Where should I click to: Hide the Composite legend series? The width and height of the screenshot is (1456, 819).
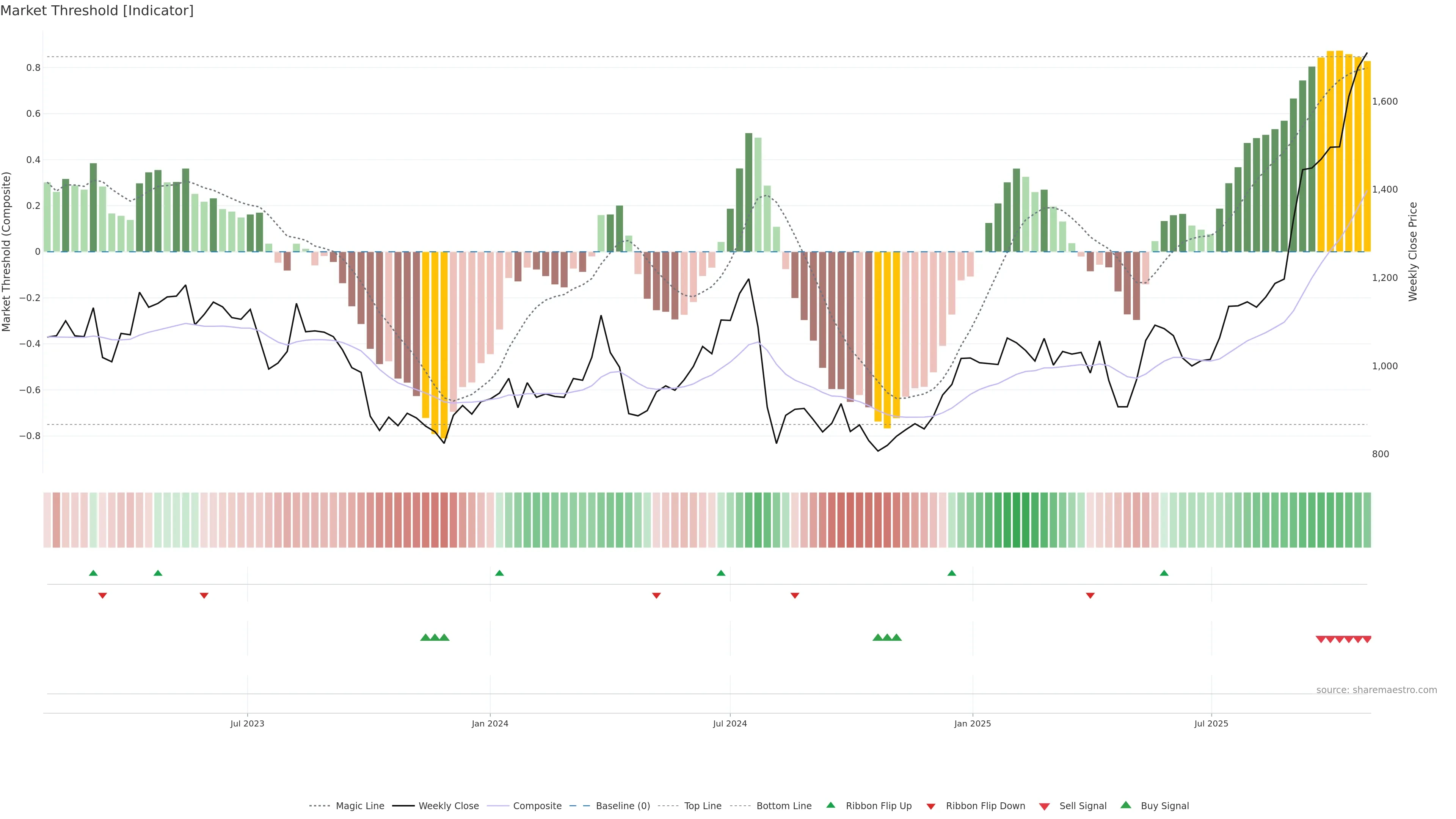[x=537, y=806]
